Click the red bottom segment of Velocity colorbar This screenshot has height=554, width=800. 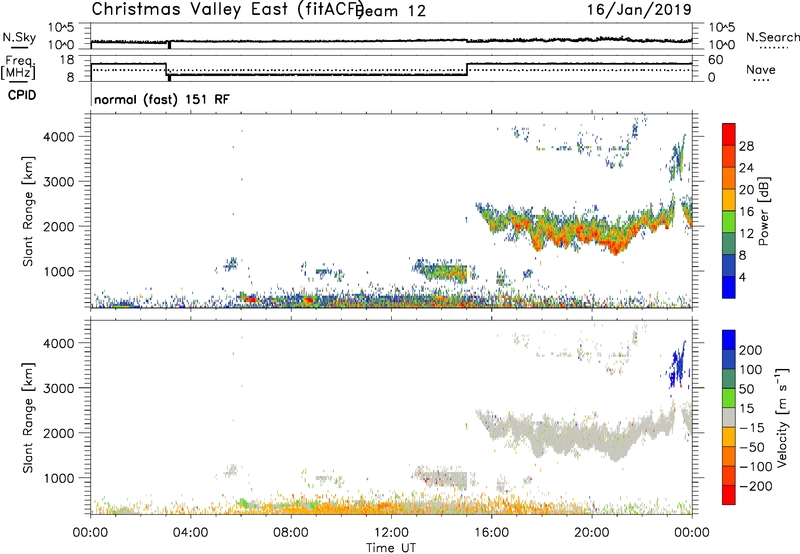point(729,495)
